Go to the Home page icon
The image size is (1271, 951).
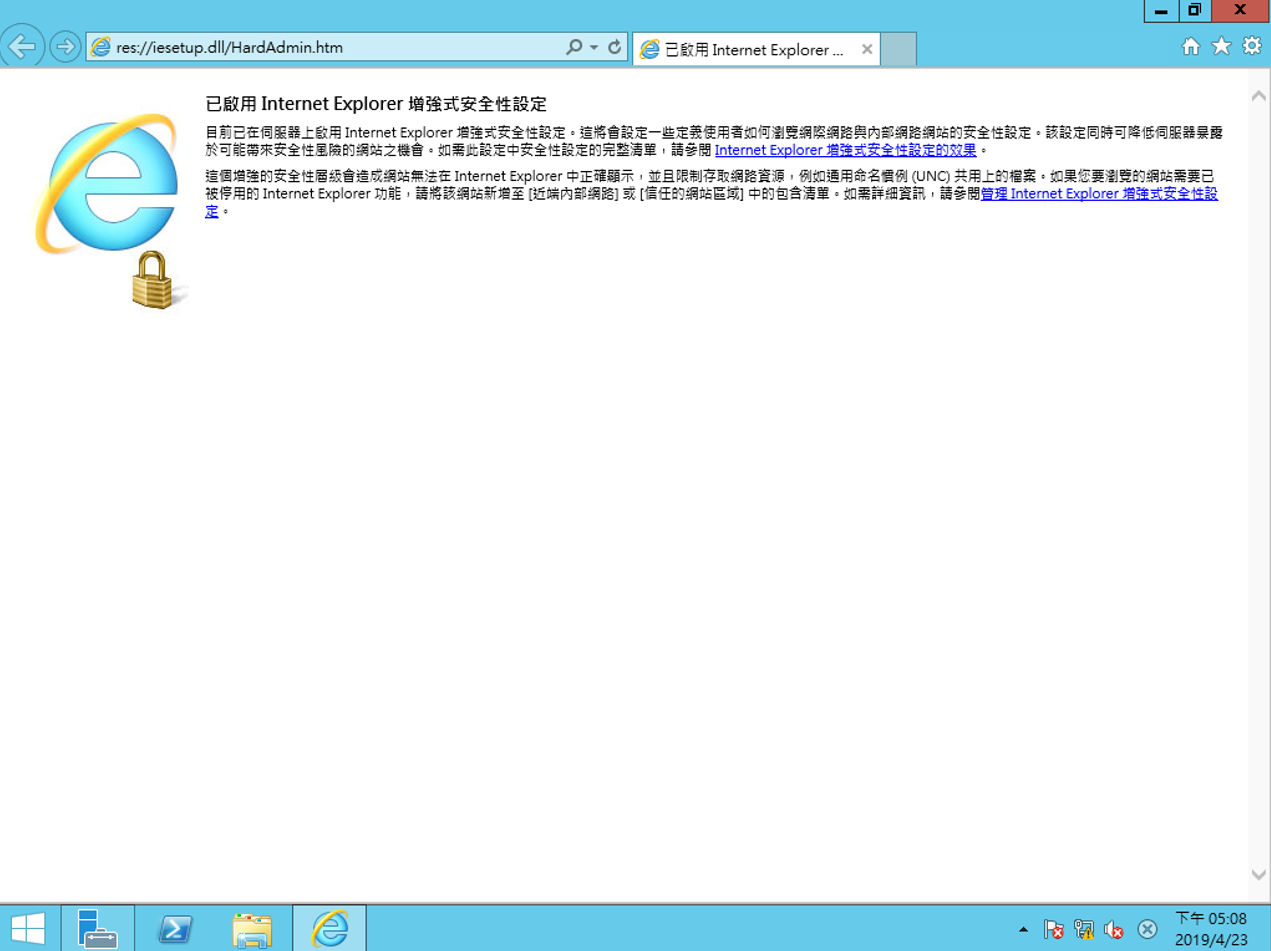coord(1191,46)
